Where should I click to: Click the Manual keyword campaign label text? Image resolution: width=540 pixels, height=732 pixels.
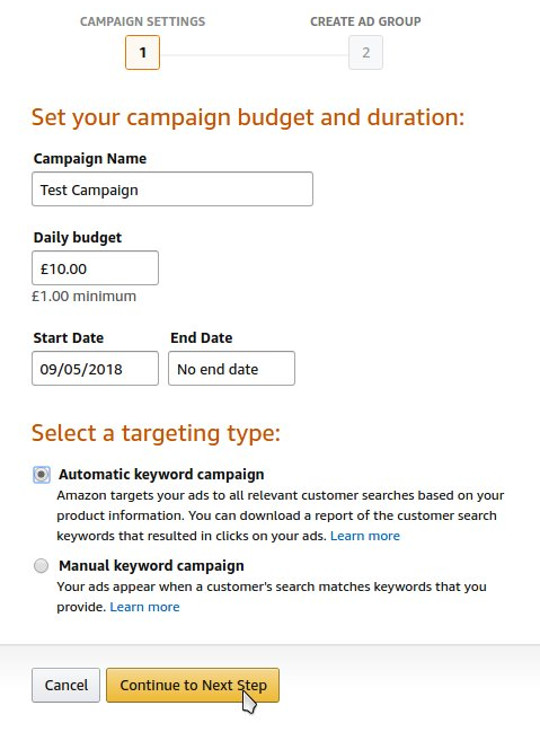151,566
